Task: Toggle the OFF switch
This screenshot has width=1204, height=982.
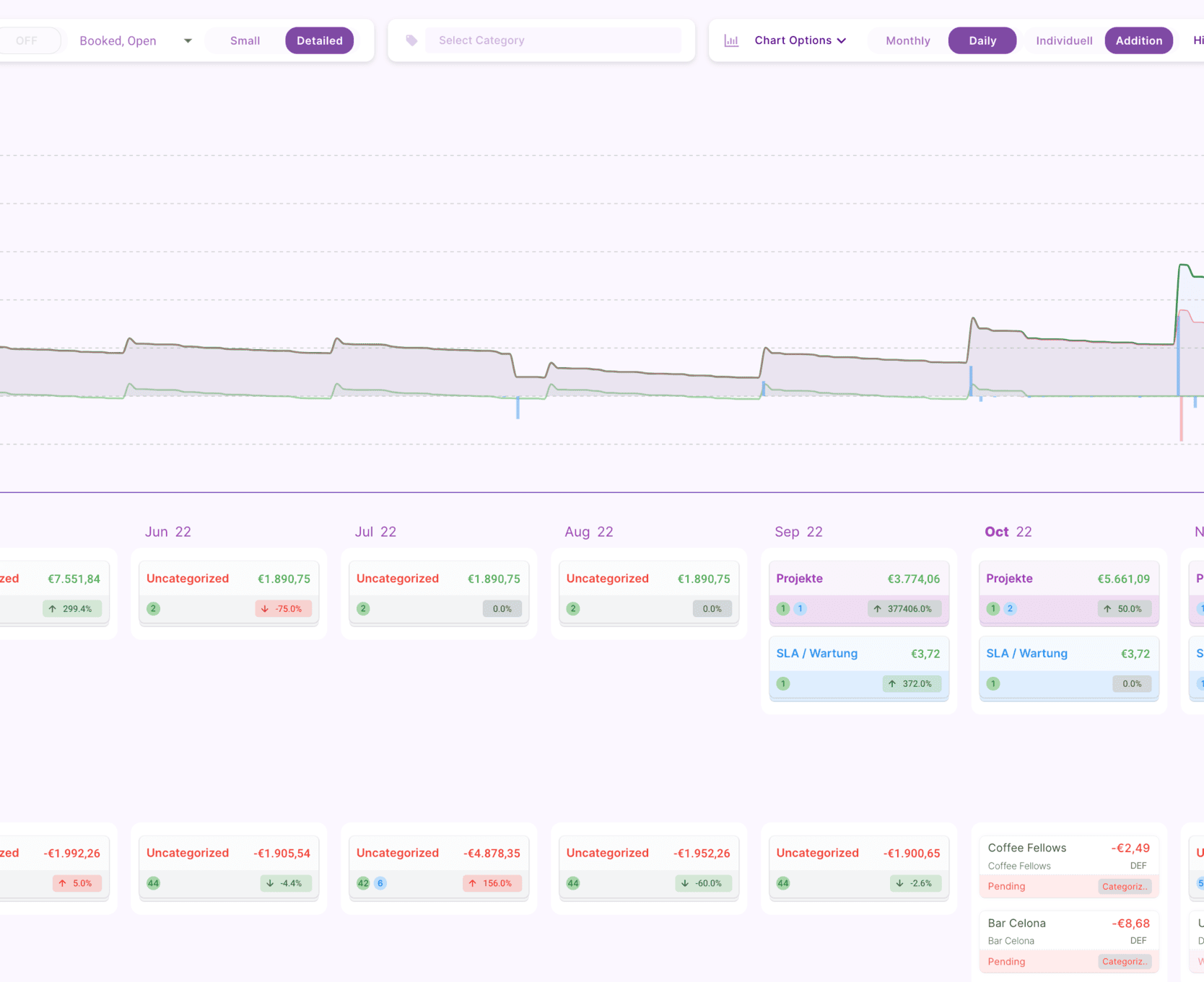Action: click(x=27, y=40)
